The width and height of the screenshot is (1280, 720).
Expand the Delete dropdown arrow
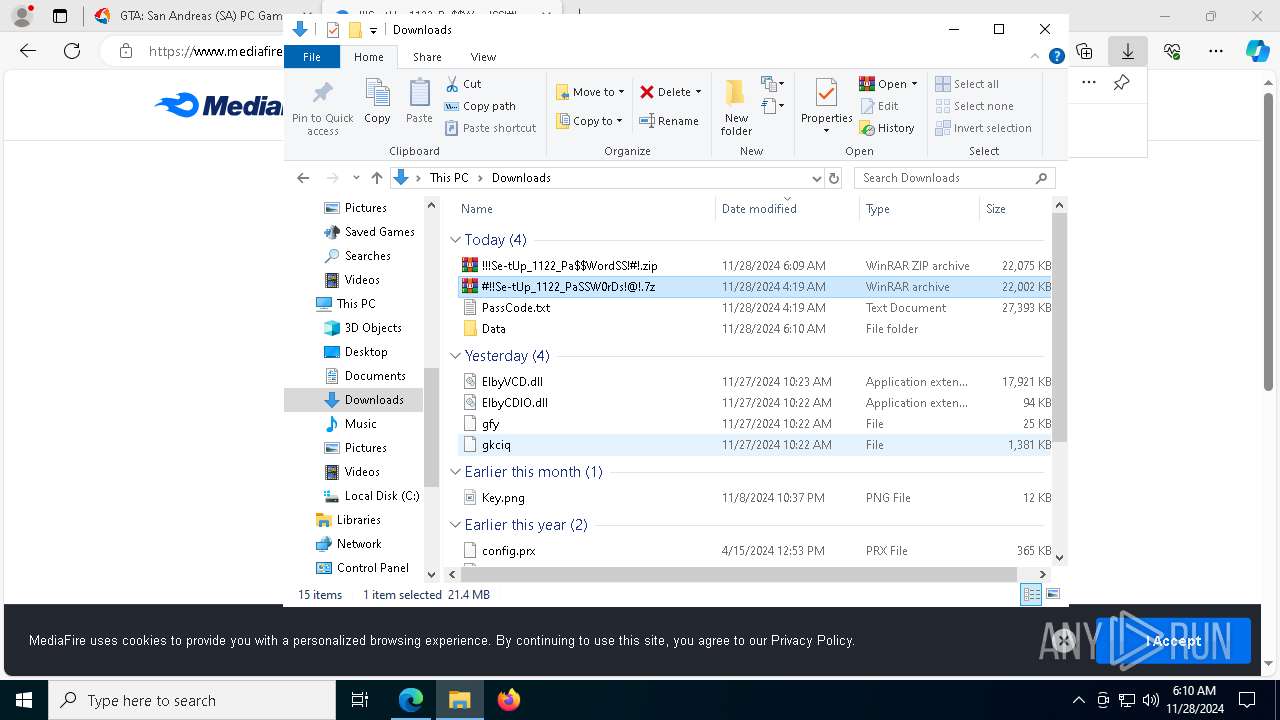click(x=698, y=92)
